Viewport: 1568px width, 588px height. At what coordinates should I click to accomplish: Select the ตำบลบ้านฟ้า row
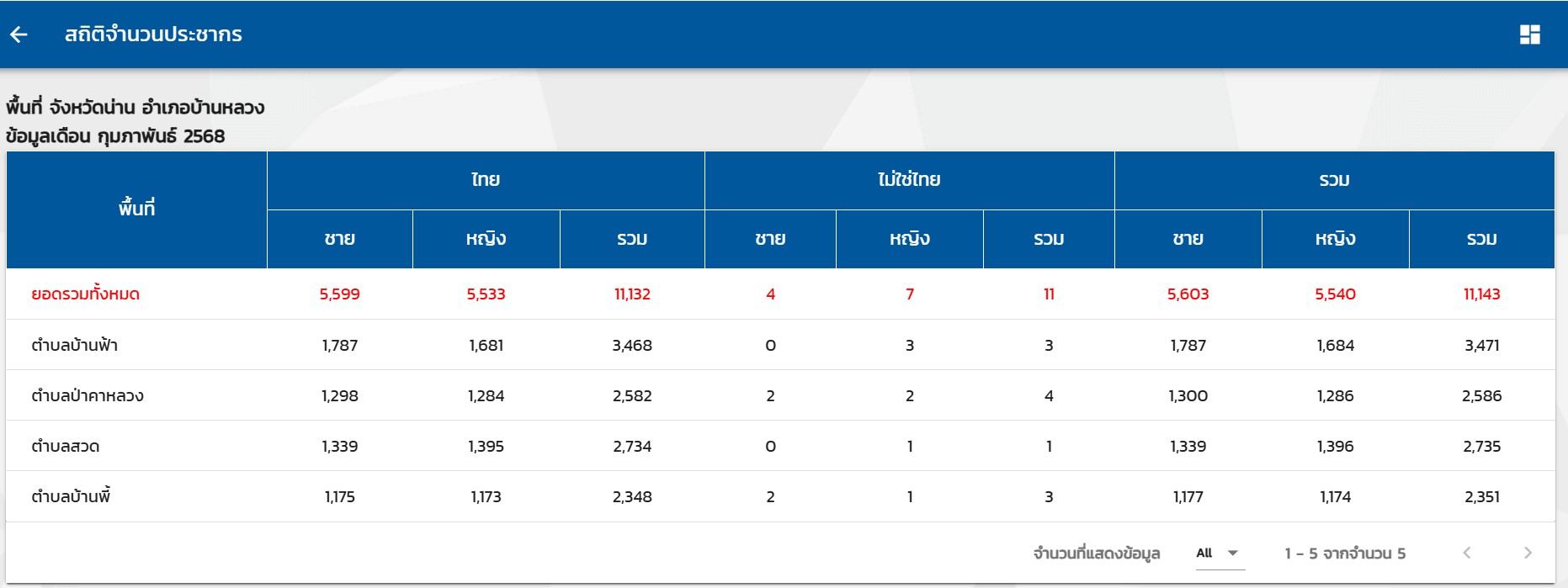74,345
